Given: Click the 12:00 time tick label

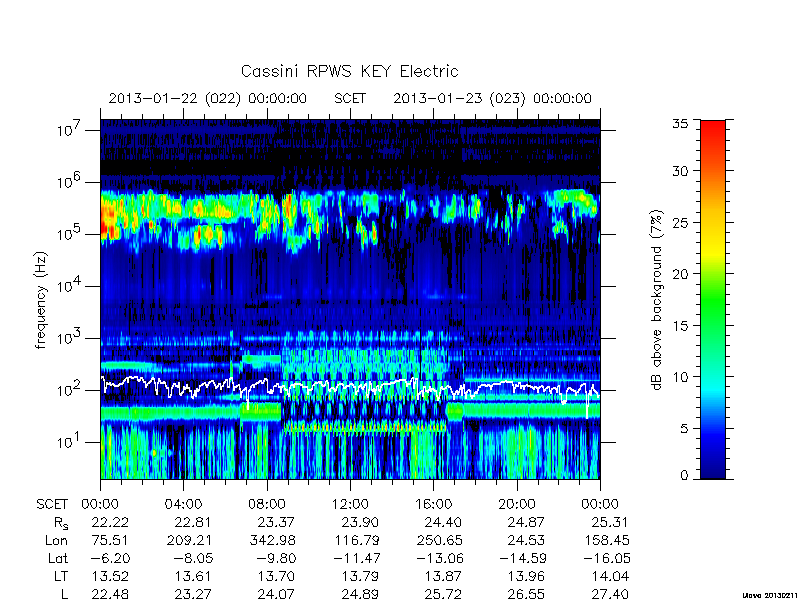Looking at the screenshot, I should pyautogui.click(x=350, y=504).
